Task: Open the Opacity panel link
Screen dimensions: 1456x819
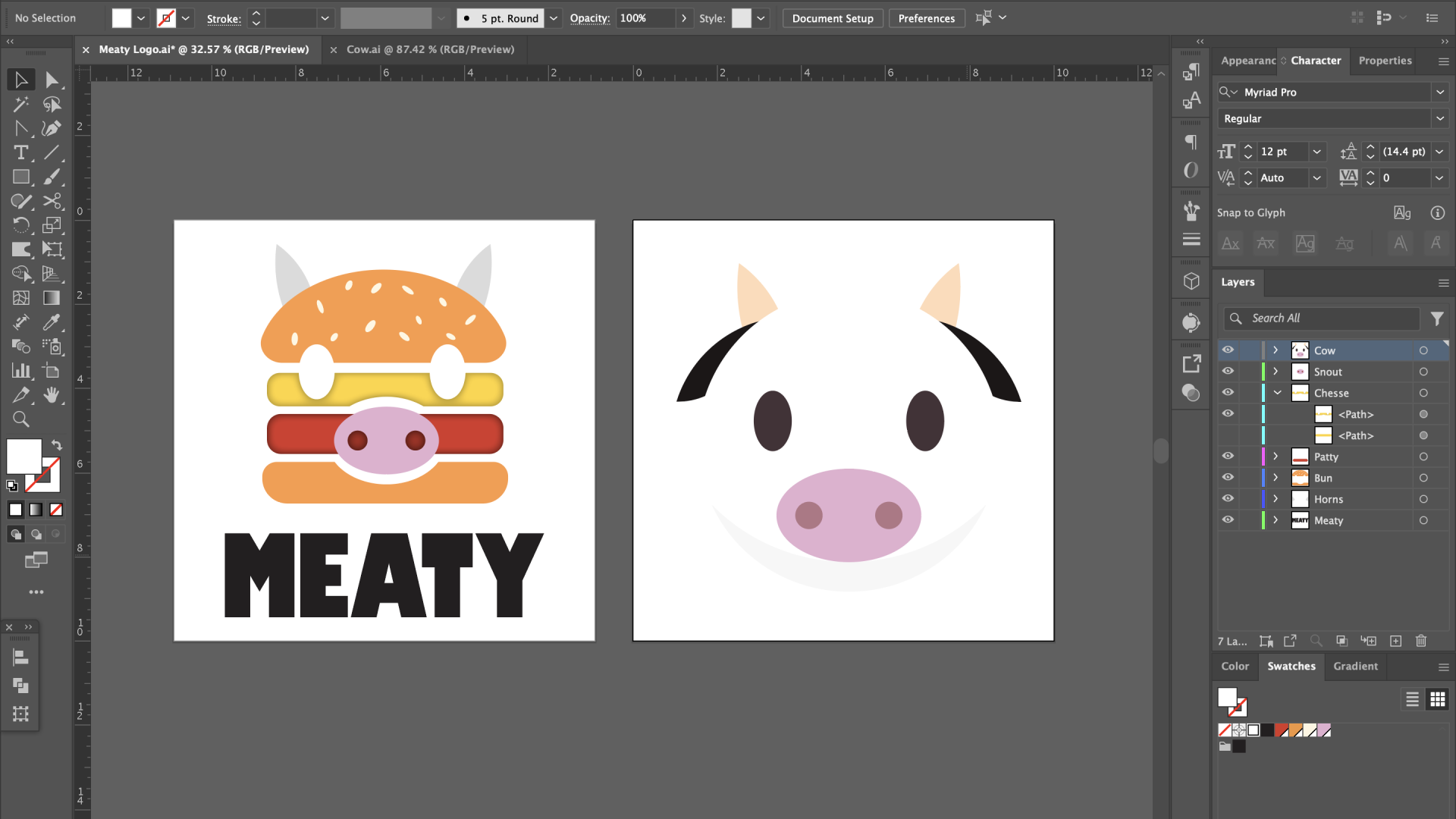Action: (589, 18)
